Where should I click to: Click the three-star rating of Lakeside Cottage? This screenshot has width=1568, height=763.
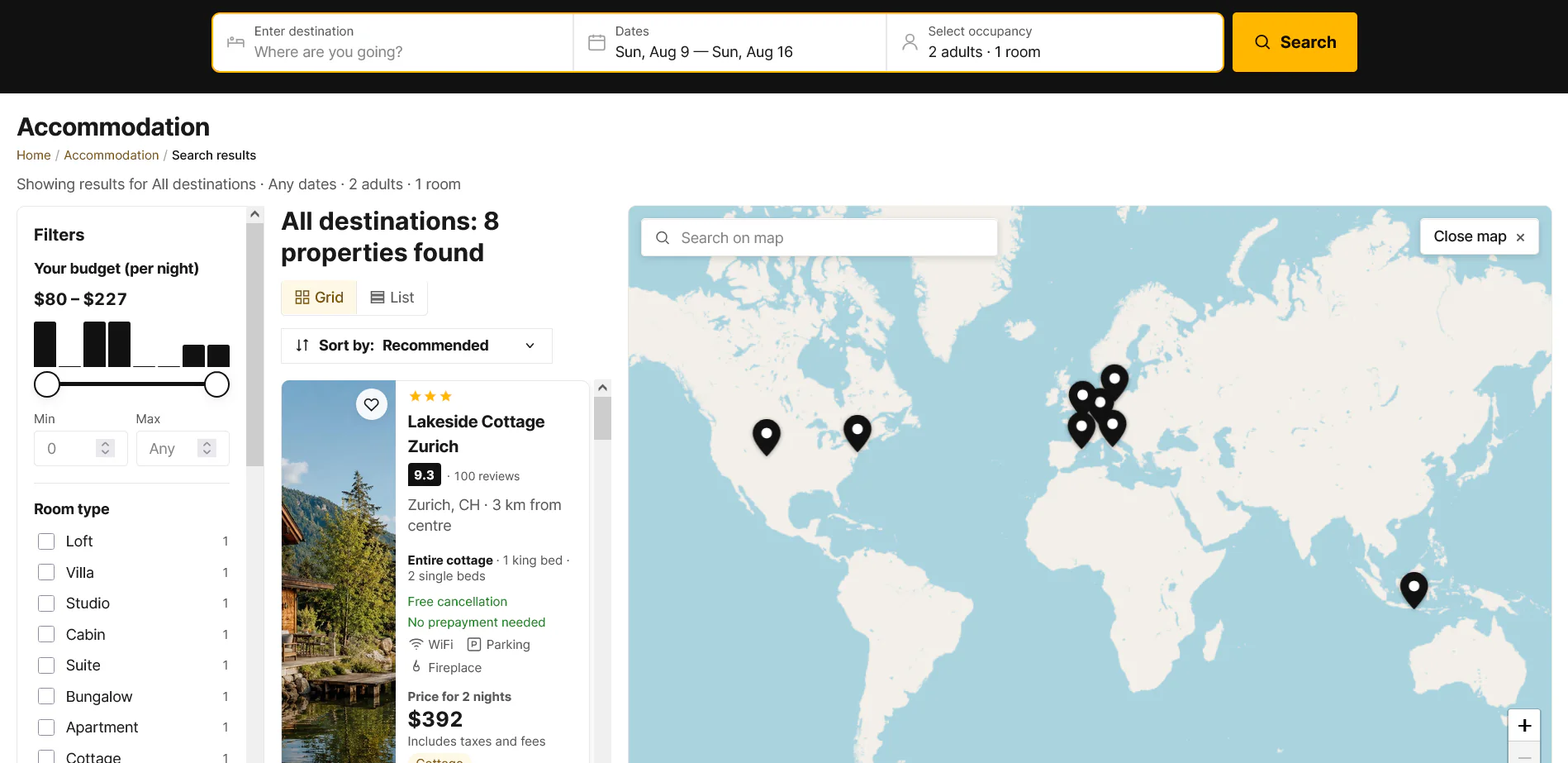point(430,397)
